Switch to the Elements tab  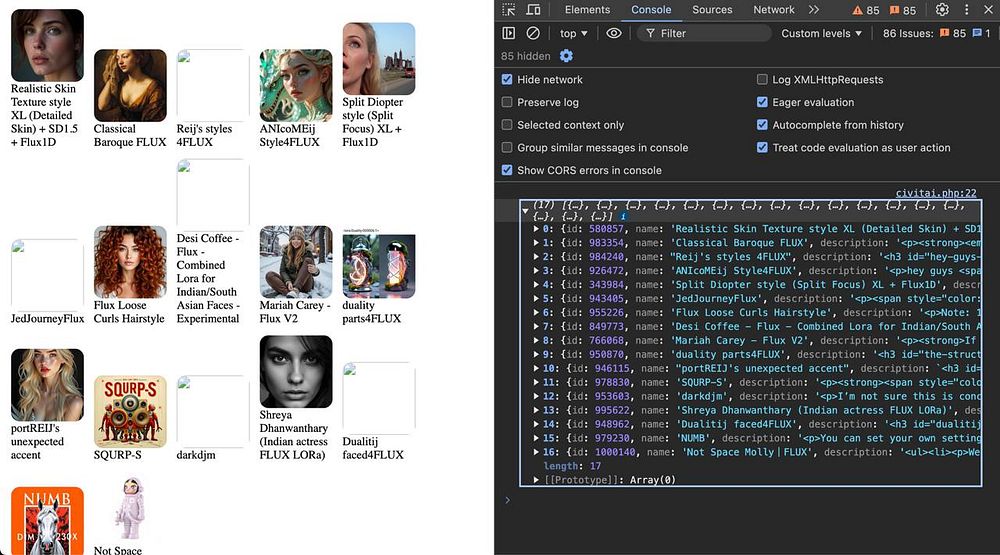pyautogui.click(x=587, y=10)
